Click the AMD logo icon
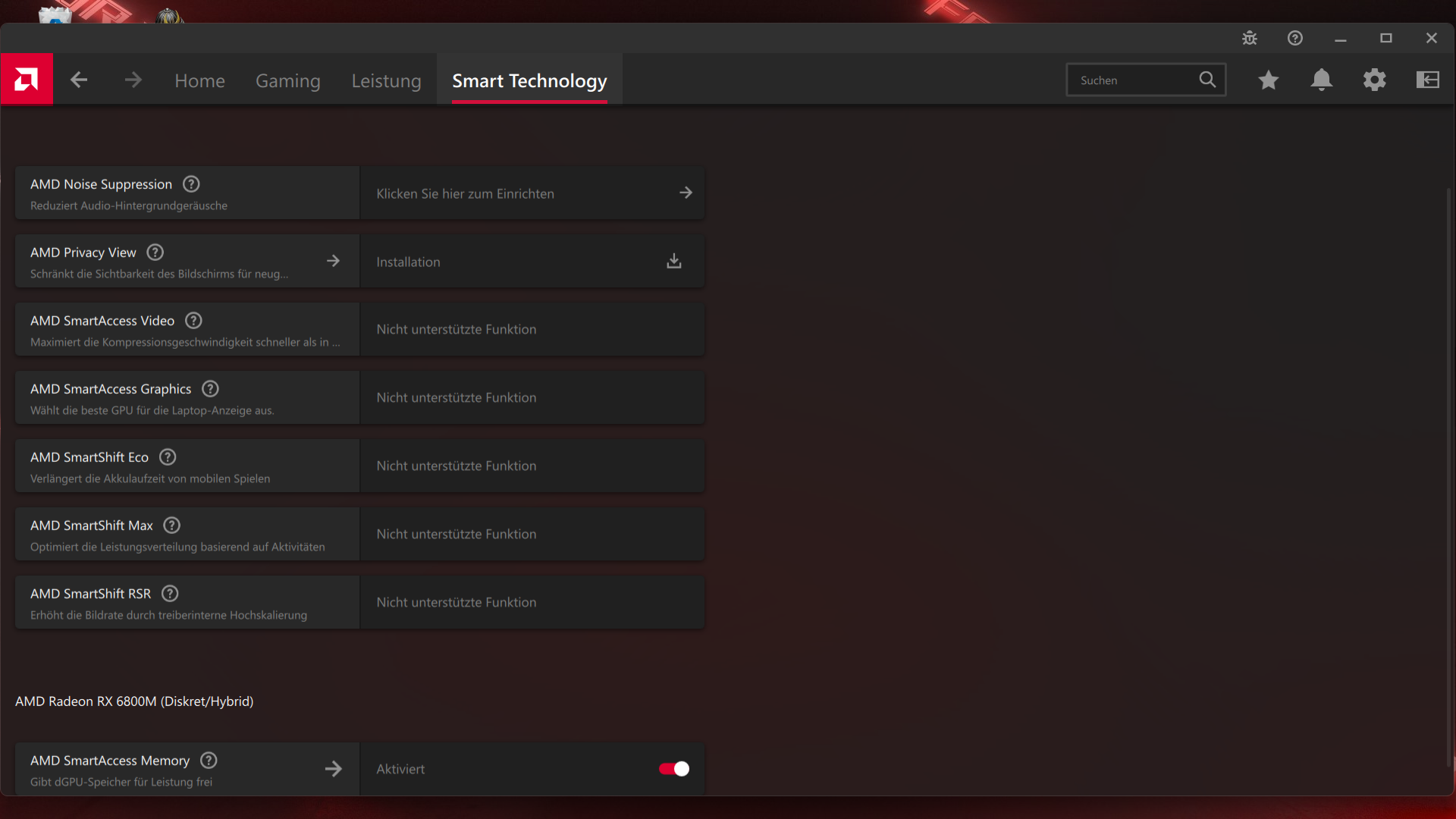Screen dimensions: 1456x819 pos(27,79)
